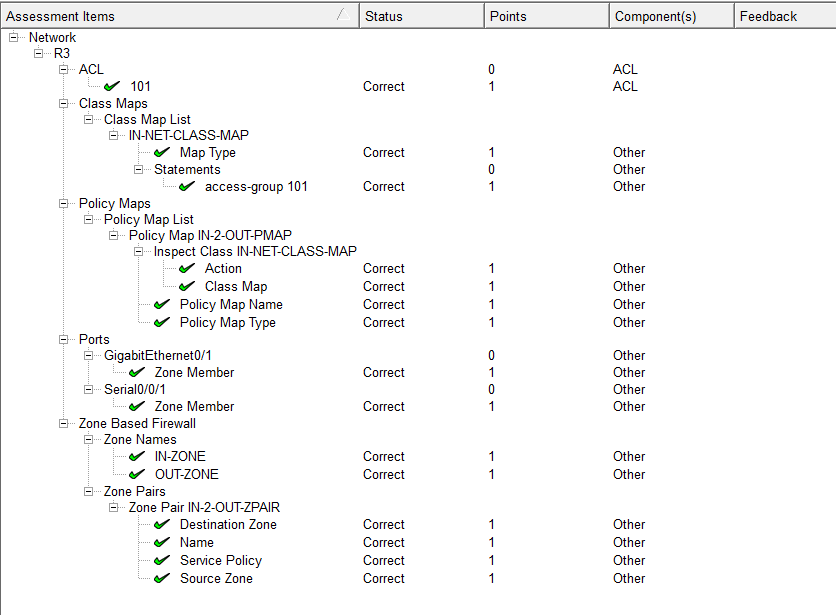Select the OUT-ZONE tree item

[187, 474]
